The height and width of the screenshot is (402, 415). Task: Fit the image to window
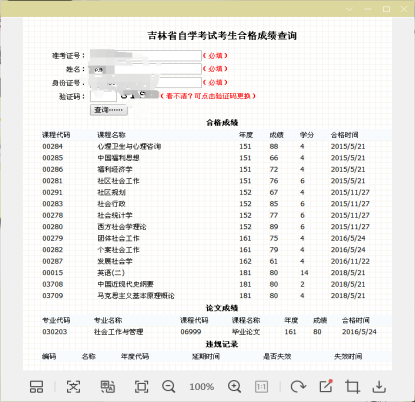(x=141, y=387)
